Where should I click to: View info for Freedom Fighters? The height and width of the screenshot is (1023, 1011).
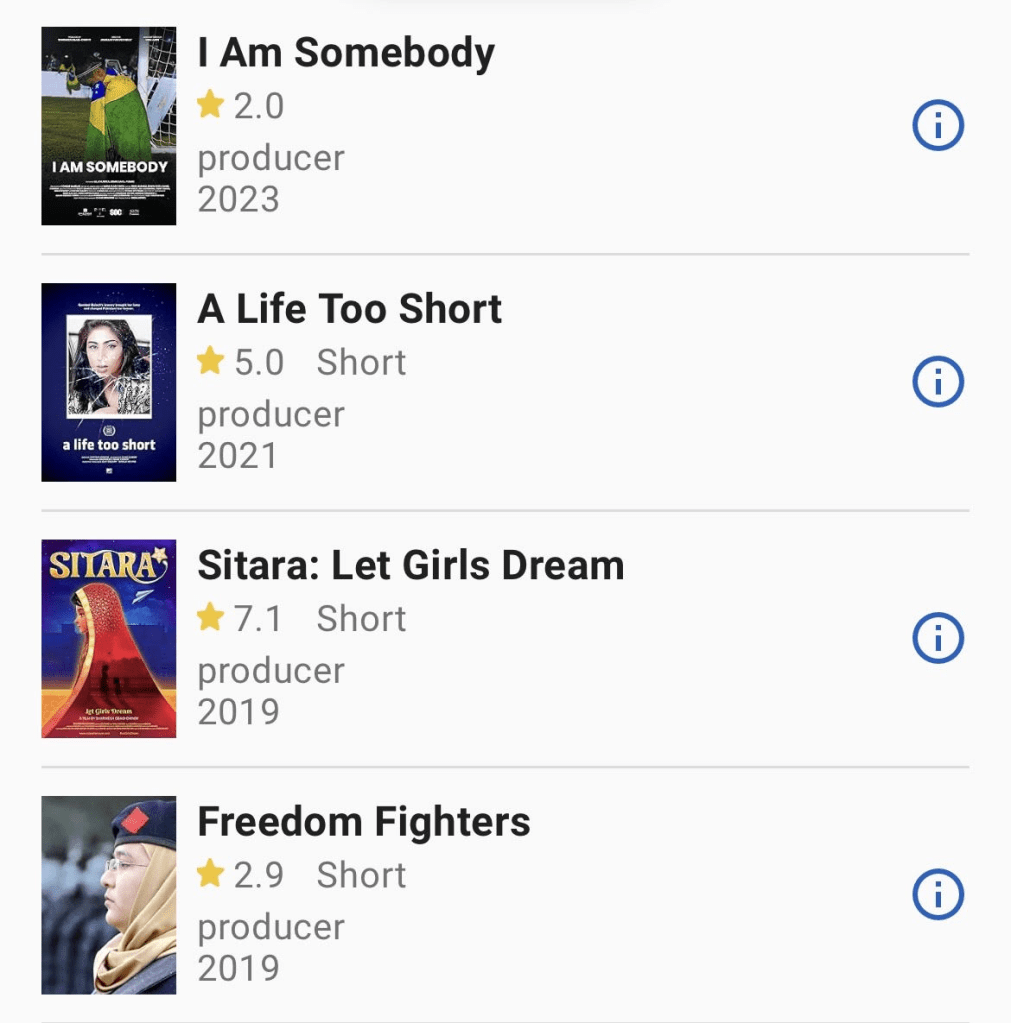tap(938, 894)
